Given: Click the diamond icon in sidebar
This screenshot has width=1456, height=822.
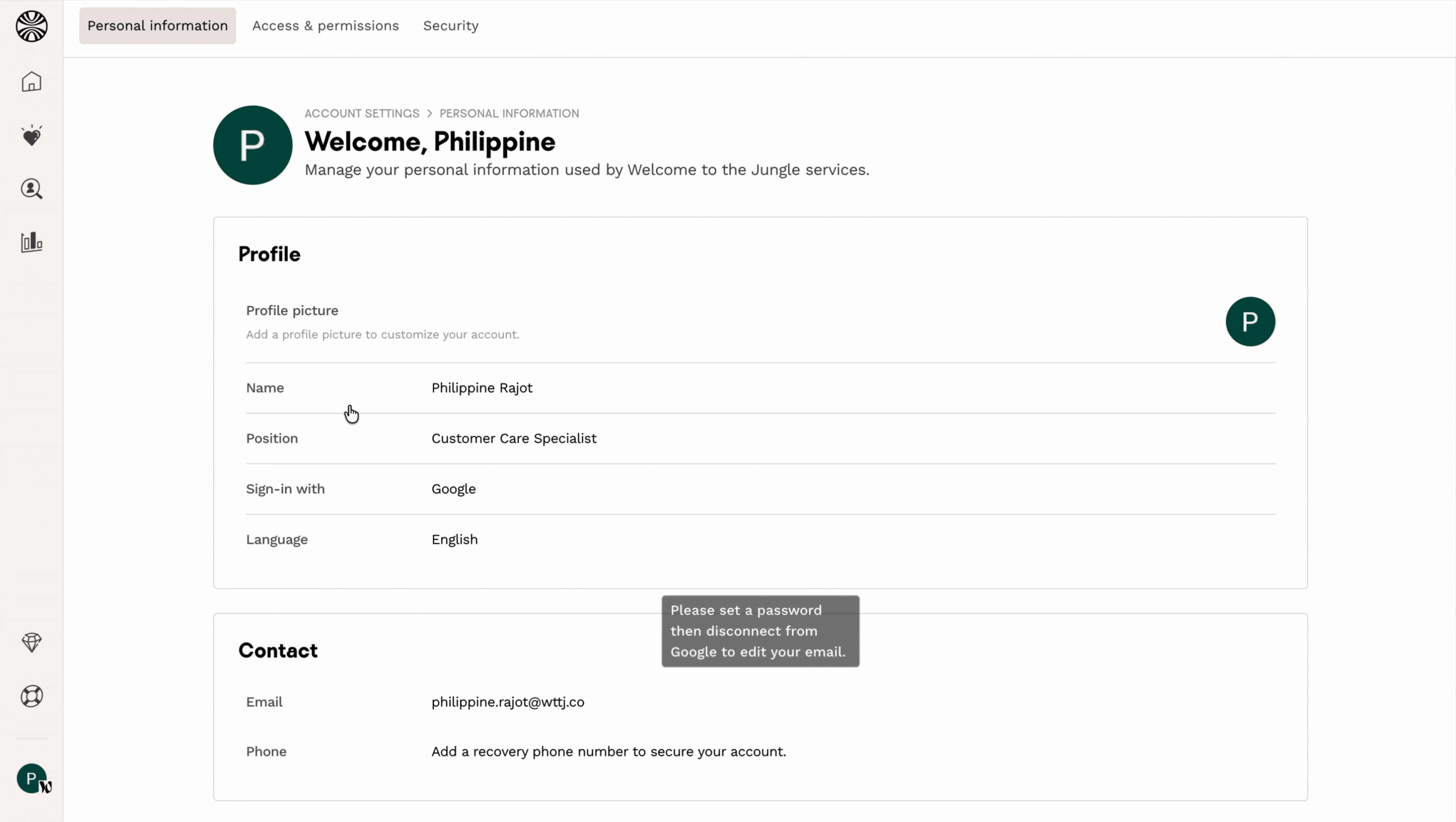Looking at the screenshot, I should point(32,642).
